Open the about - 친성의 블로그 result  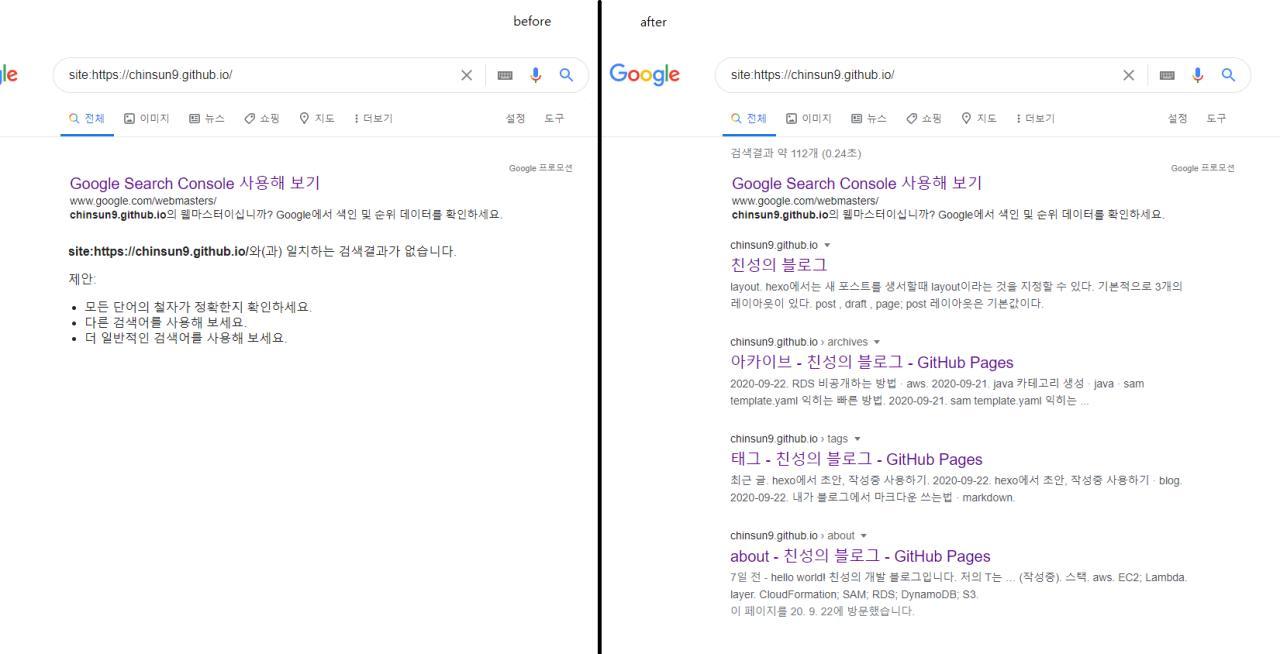[x=860, y=556]
